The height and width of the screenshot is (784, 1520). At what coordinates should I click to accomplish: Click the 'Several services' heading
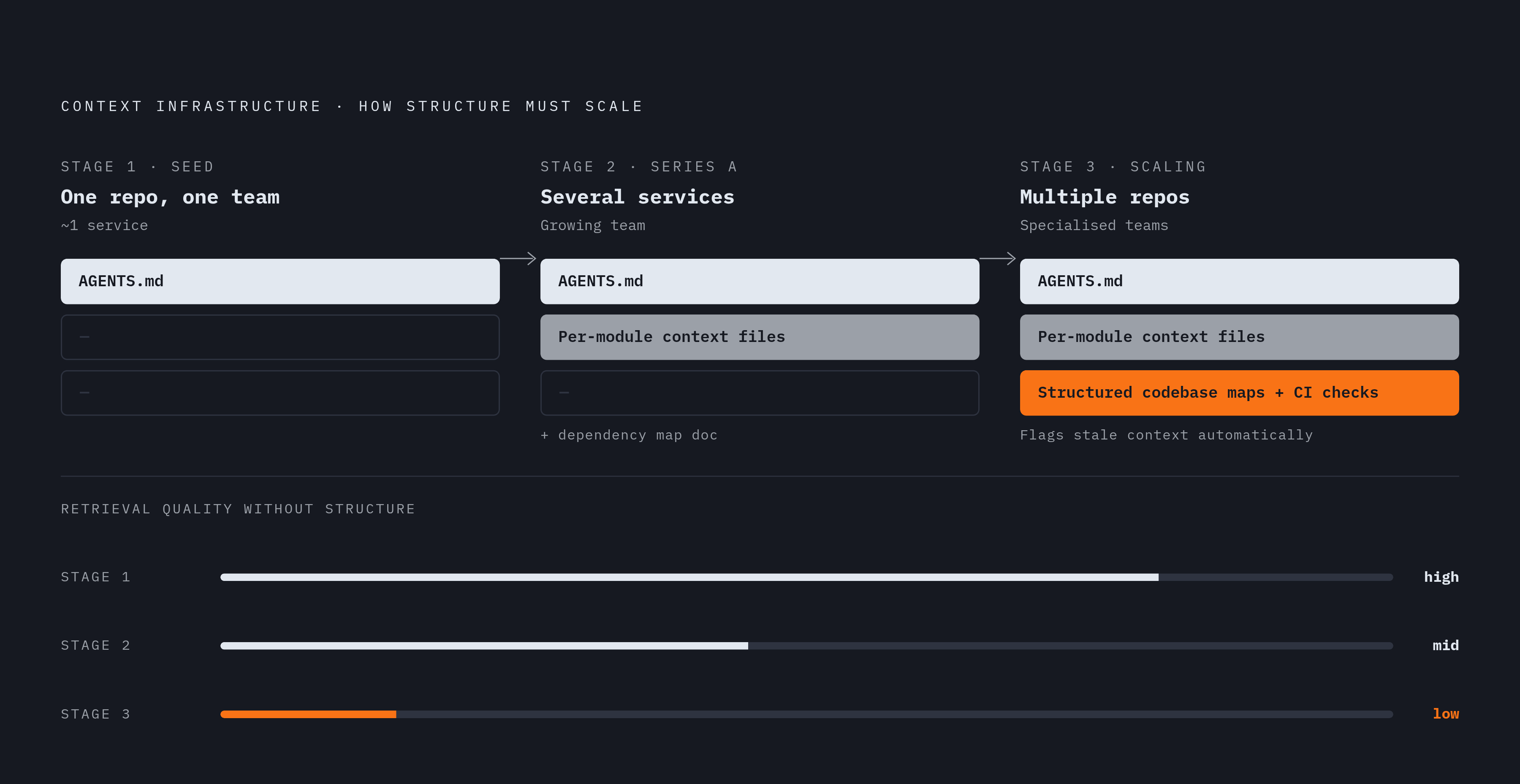click(x=637, y=197)
